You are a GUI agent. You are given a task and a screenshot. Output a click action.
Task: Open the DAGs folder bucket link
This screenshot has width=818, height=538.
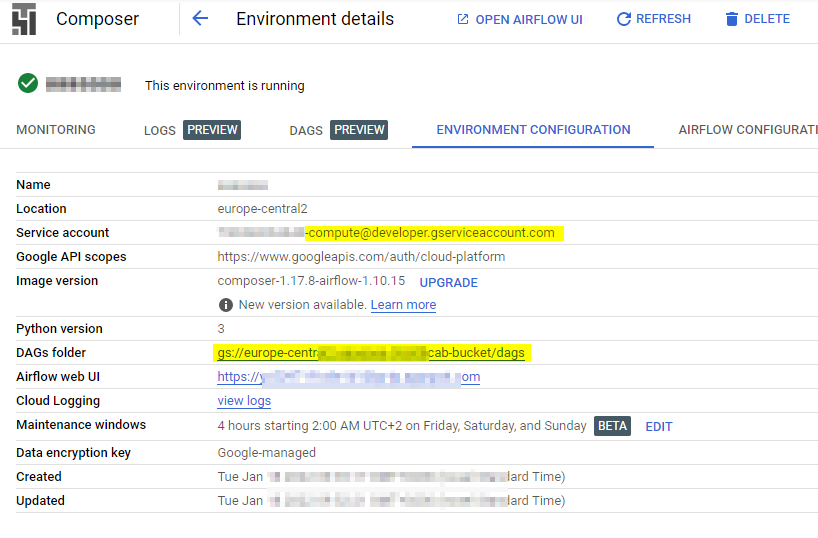pos(371,353)
